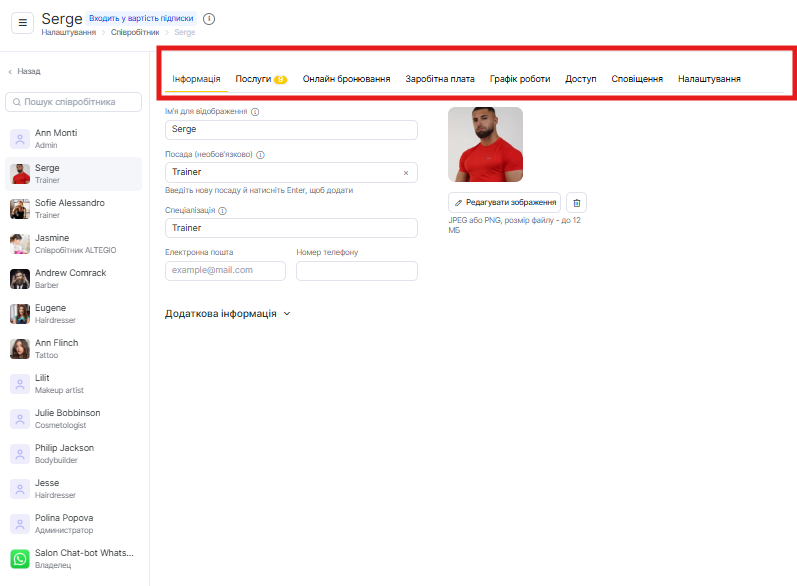Click info icon next to Посада label

coord(260,155)
